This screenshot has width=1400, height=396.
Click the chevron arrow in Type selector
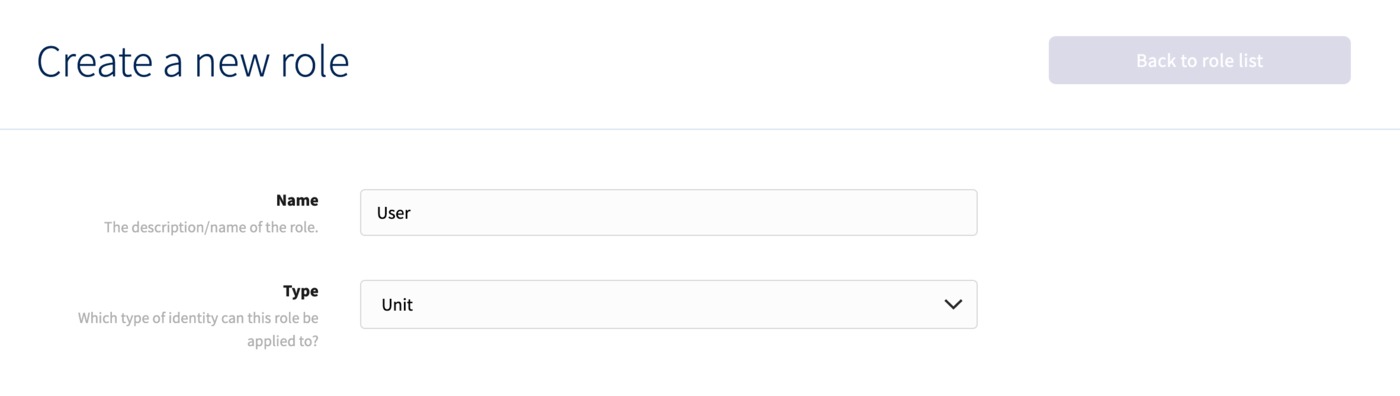(x=952, y=304)
